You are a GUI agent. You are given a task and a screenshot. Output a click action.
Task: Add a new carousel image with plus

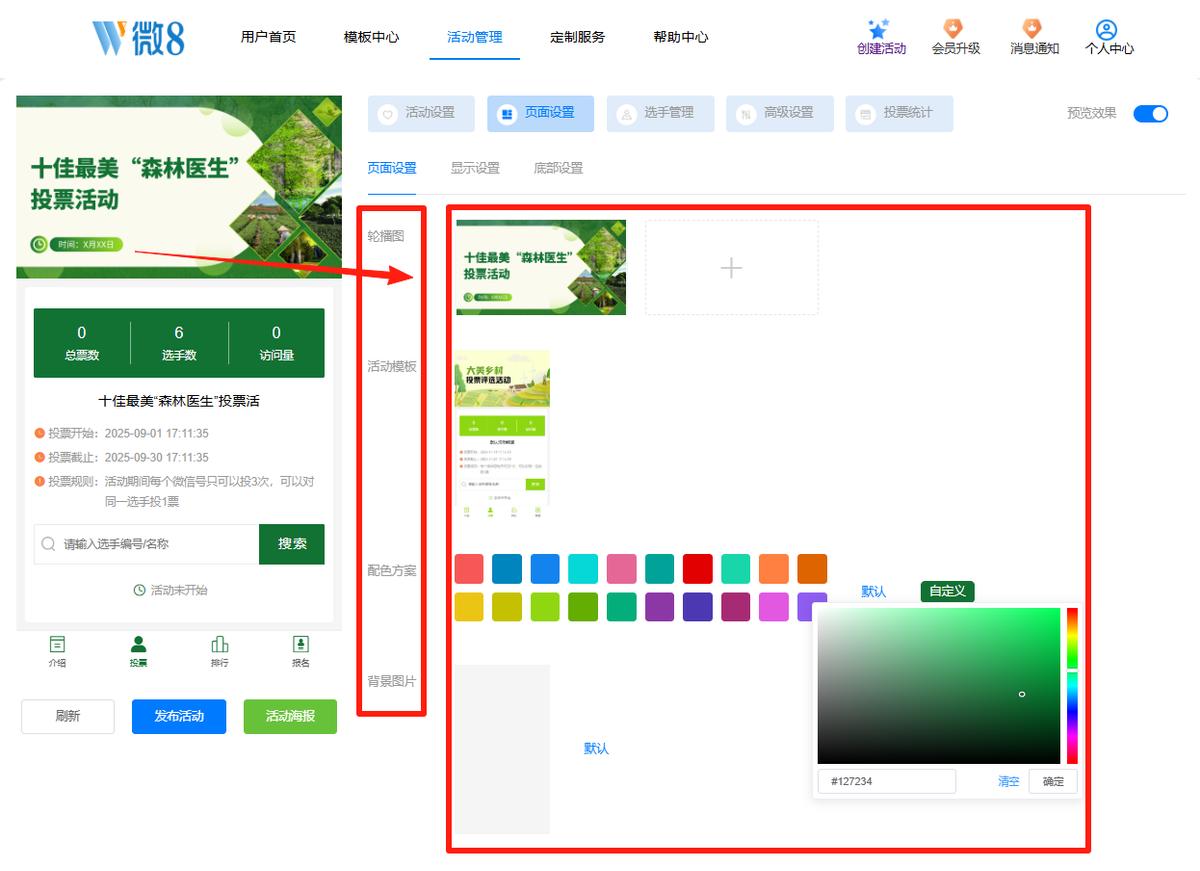tap(732, 268)
